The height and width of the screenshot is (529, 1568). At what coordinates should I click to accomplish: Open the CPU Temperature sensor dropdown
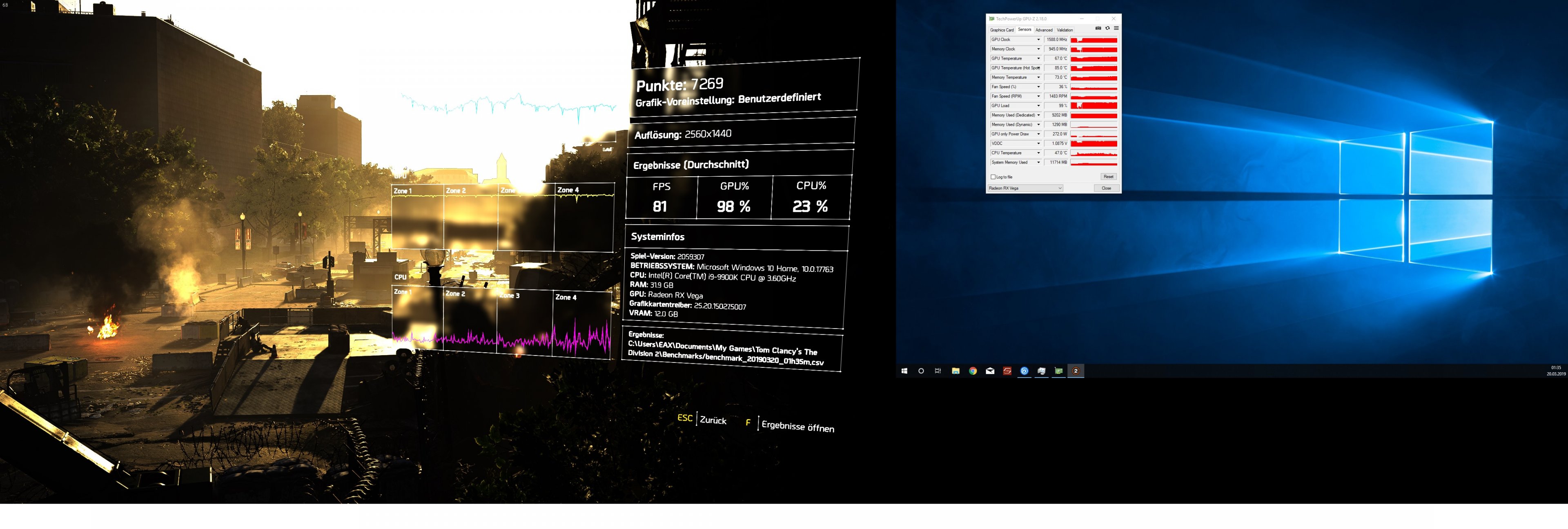pos(1038,153)
